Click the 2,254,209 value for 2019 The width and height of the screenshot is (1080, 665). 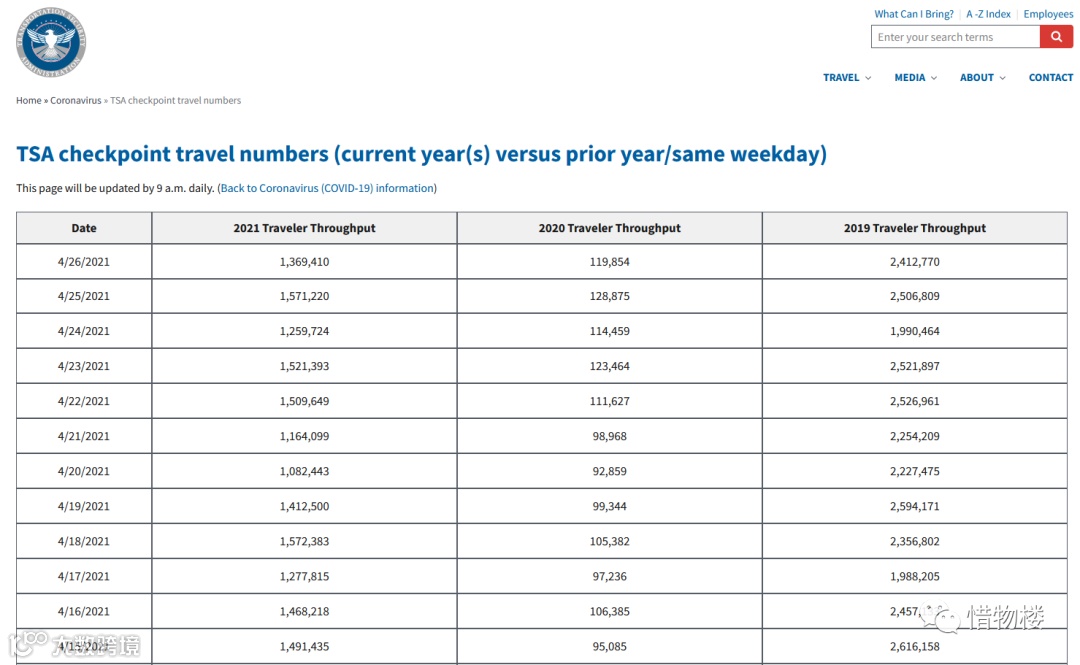[x=915, y=436]
